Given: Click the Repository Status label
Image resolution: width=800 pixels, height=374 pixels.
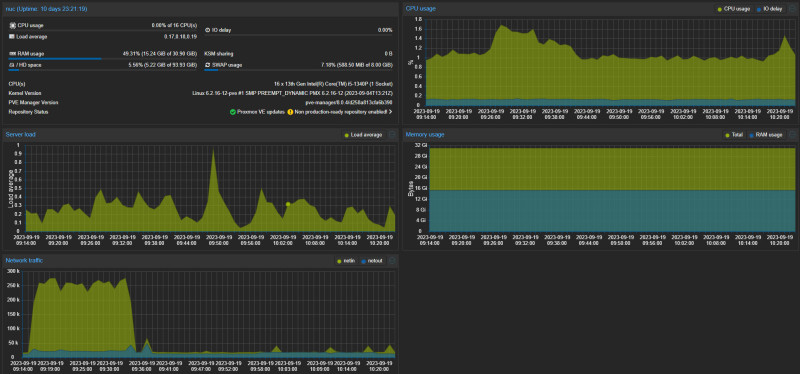Looking at the screenshot, I should [x=29, y=112].
